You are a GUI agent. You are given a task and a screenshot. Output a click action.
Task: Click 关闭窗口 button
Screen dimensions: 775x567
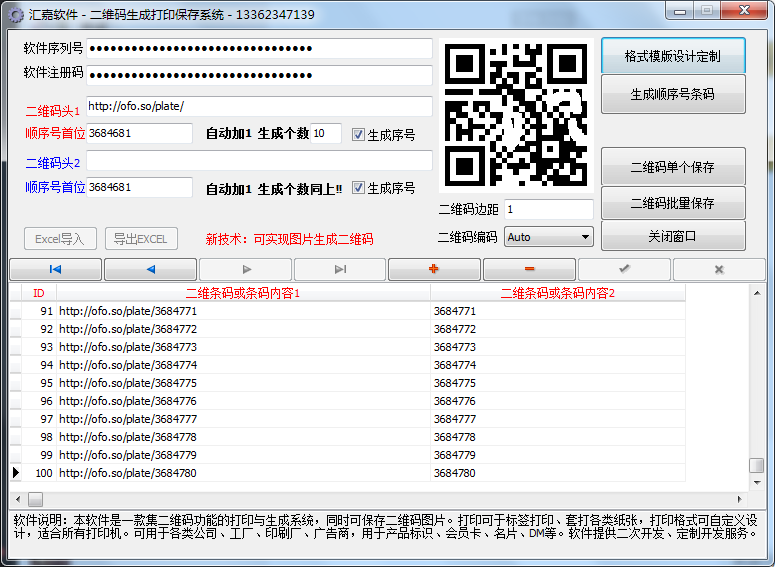click(x=673, y=236)
